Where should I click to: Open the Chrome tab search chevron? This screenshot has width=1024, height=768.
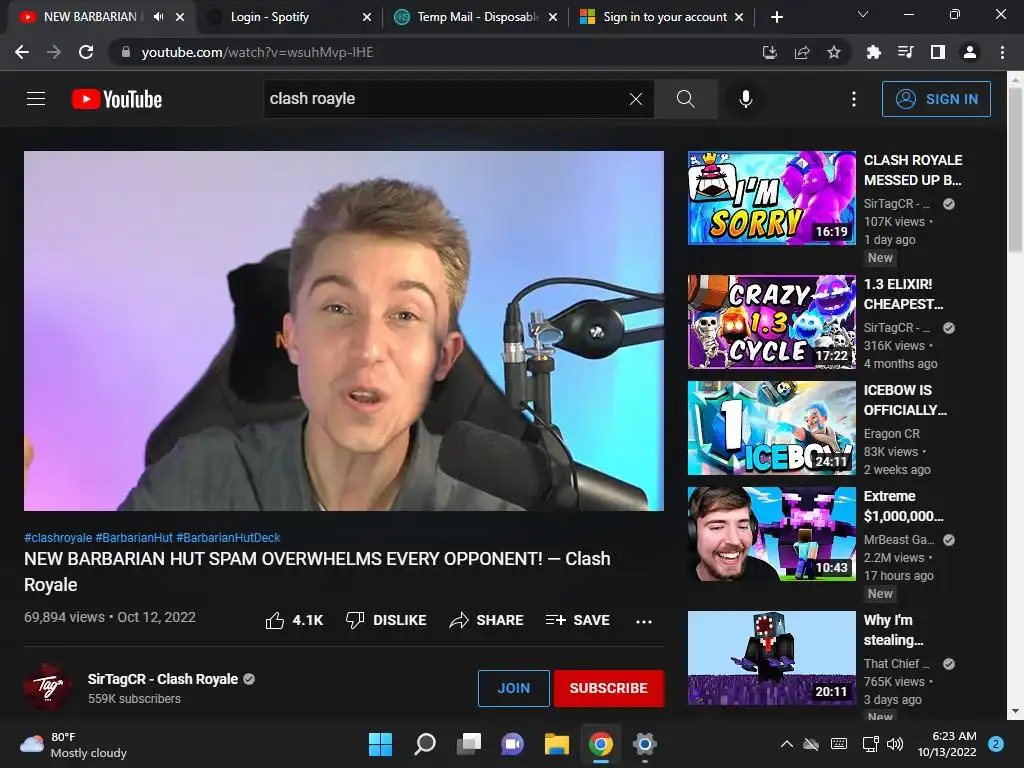pos(862,14)
